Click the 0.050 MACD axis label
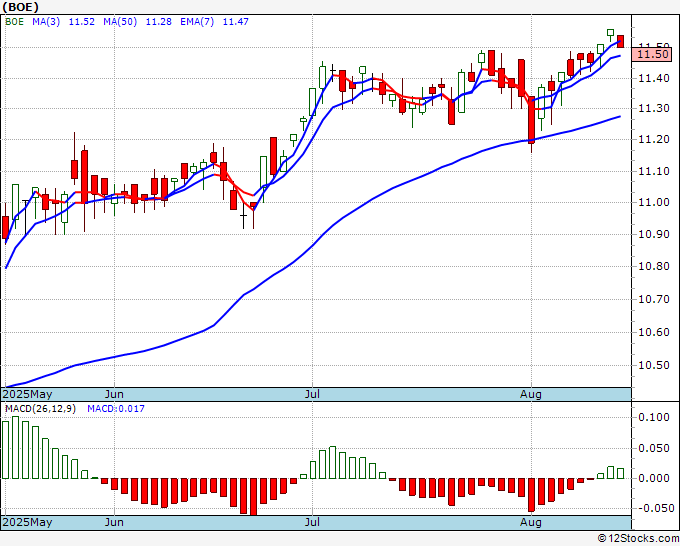680x546 pixels. (654, 448)
